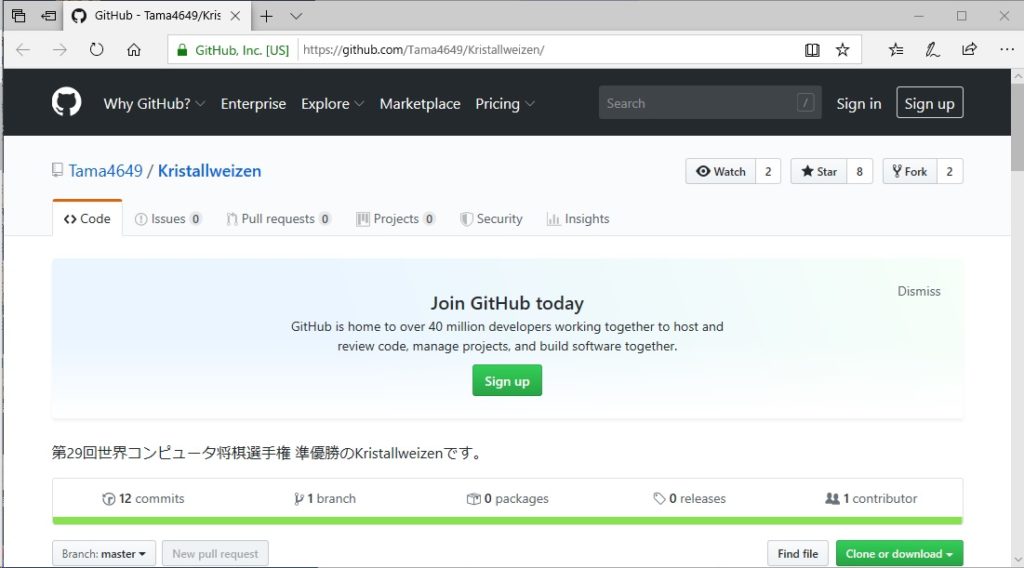Screen dimensions: 1024x568
Task: Open the Branch: master dropdown
Action: pyautogui.click(x=104, y=554)
